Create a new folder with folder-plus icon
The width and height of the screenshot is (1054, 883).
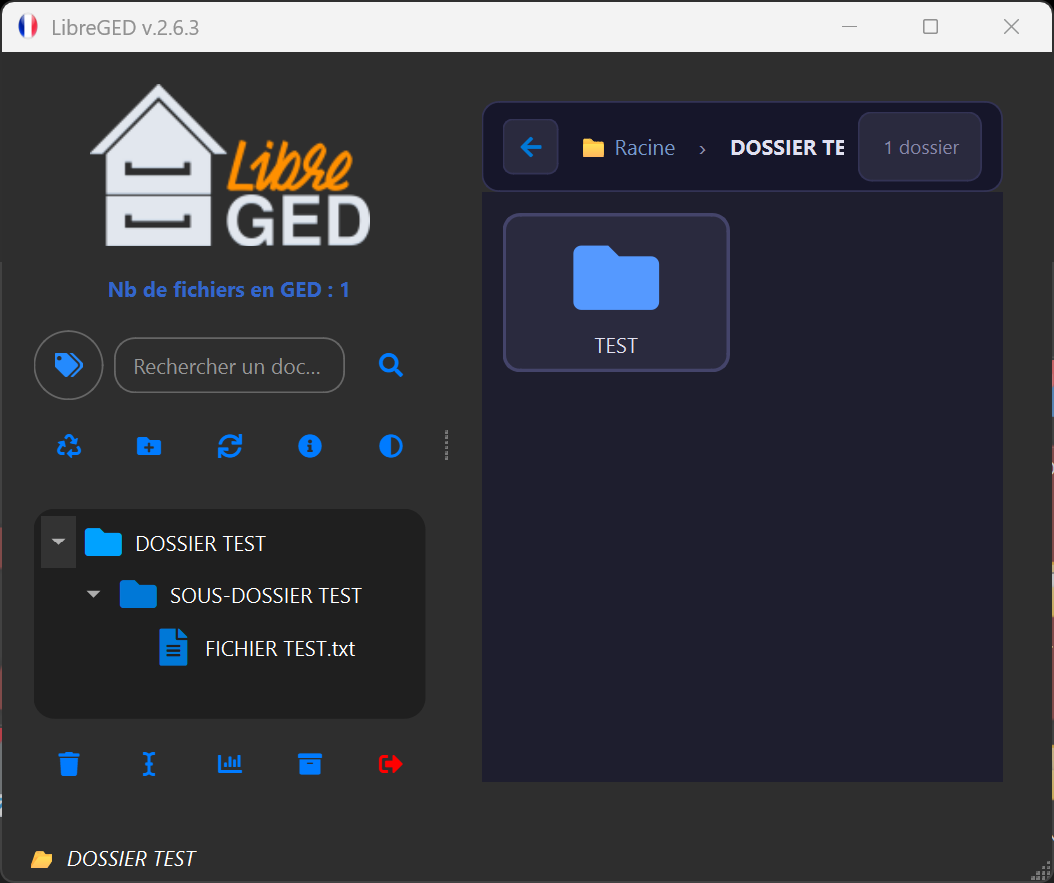click(x=149, y=446)
